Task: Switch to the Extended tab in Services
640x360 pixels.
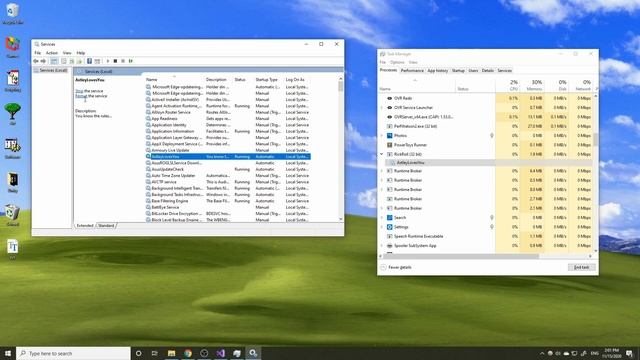Action: [85, 225]
